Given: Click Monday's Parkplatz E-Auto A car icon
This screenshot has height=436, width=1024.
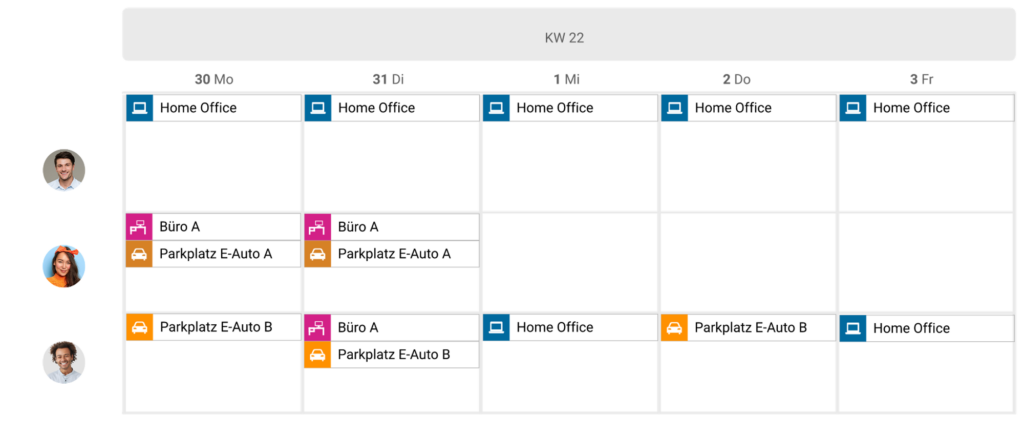Looking at the screenshot, I should tap(139, 254).
